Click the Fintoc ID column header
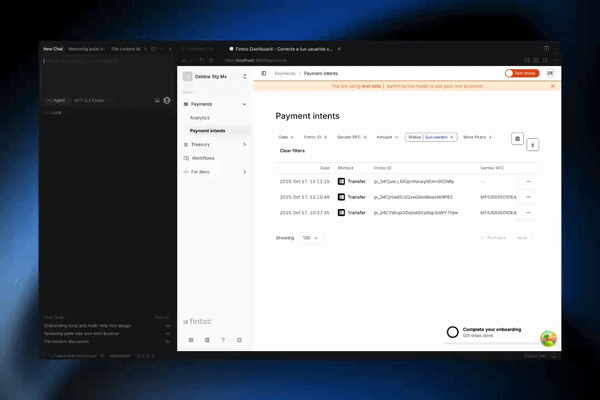This screenshot has width=600, height=400. click(x=382, y=168)
